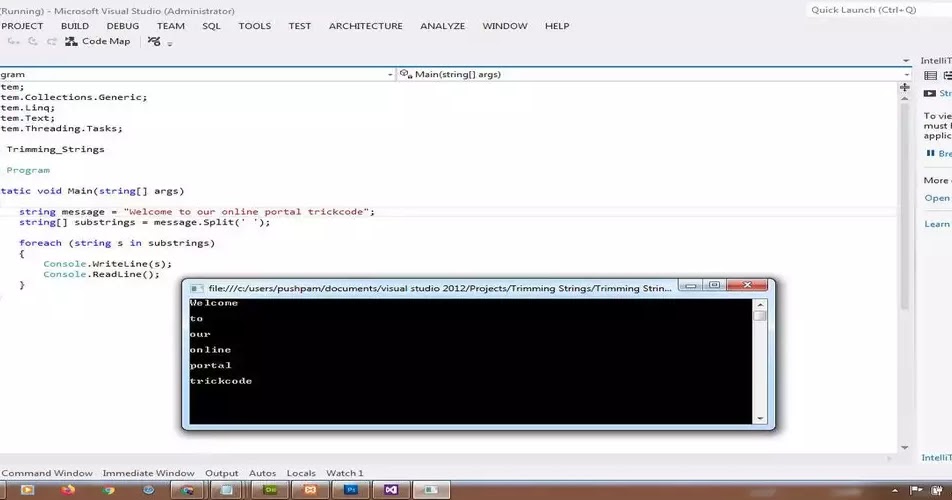Open the WINDOW menu

[505, 26]
